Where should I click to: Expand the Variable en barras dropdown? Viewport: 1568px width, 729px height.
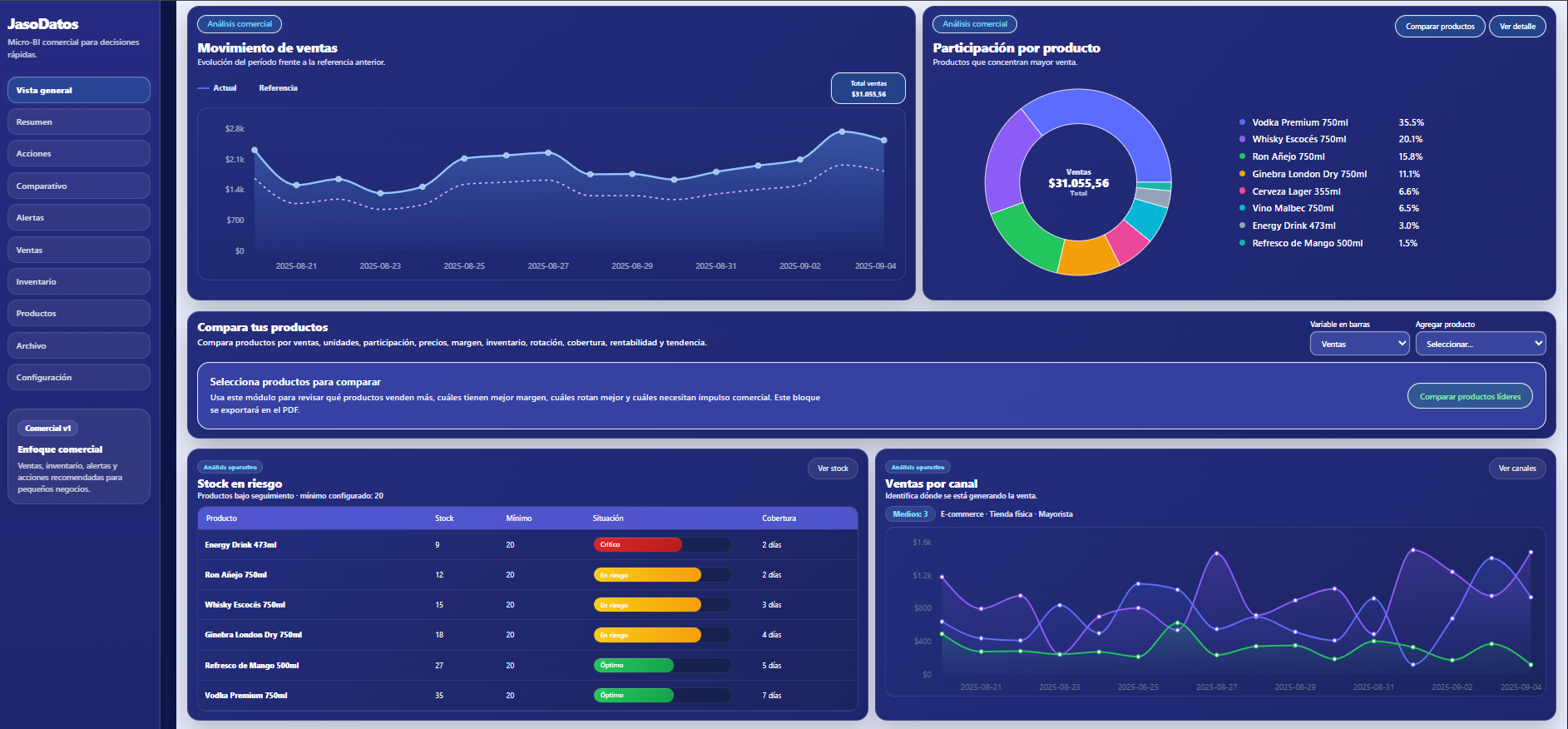pyautogui.click(x=1360, y=344)
